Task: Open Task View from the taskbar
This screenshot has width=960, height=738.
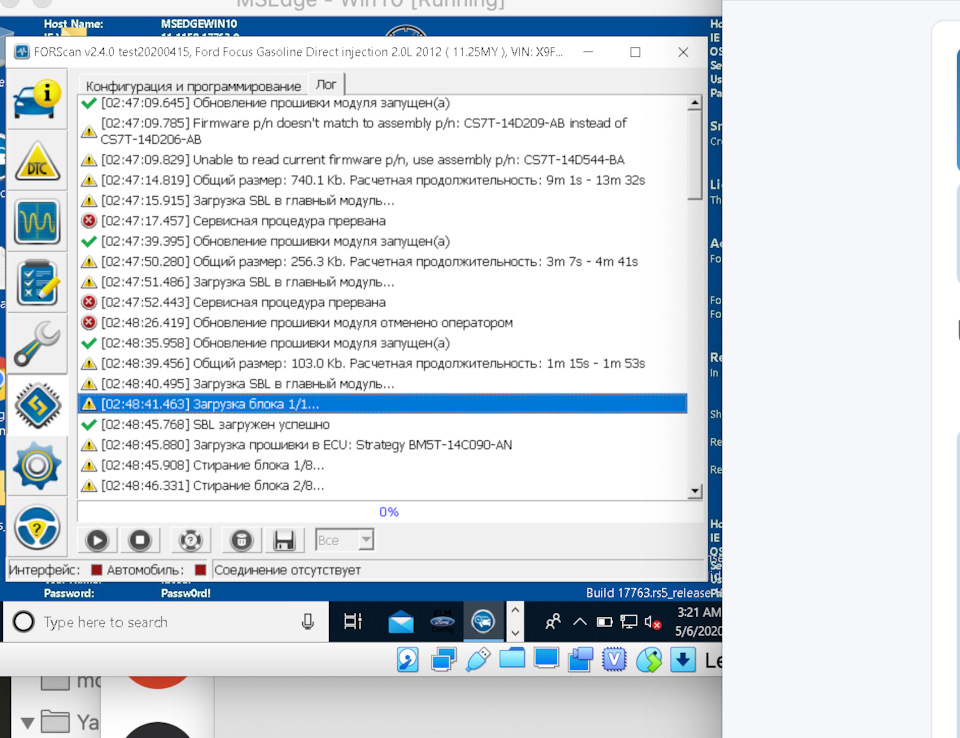Action: click(x=353, y=622)
